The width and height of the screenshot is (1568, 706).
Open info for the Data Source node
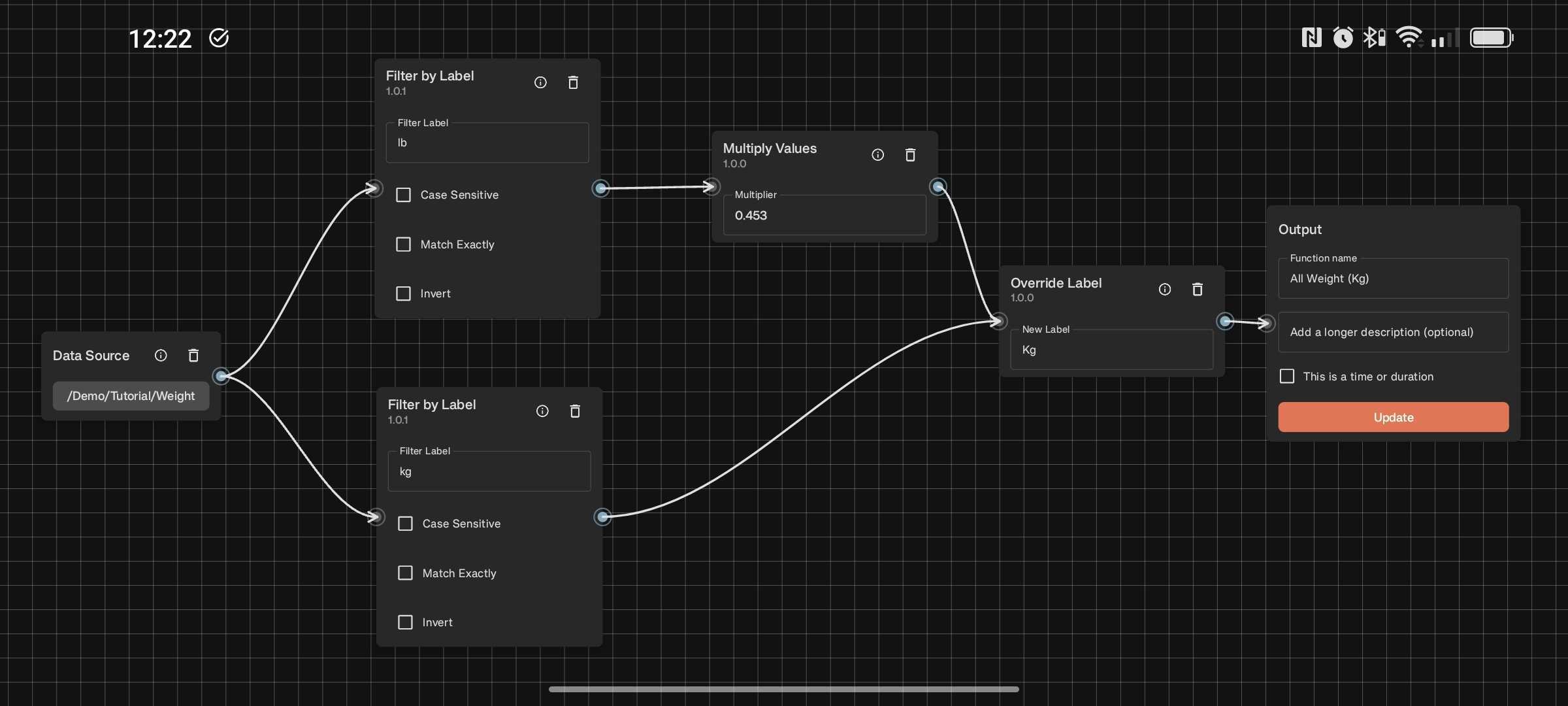coord(161,355)
